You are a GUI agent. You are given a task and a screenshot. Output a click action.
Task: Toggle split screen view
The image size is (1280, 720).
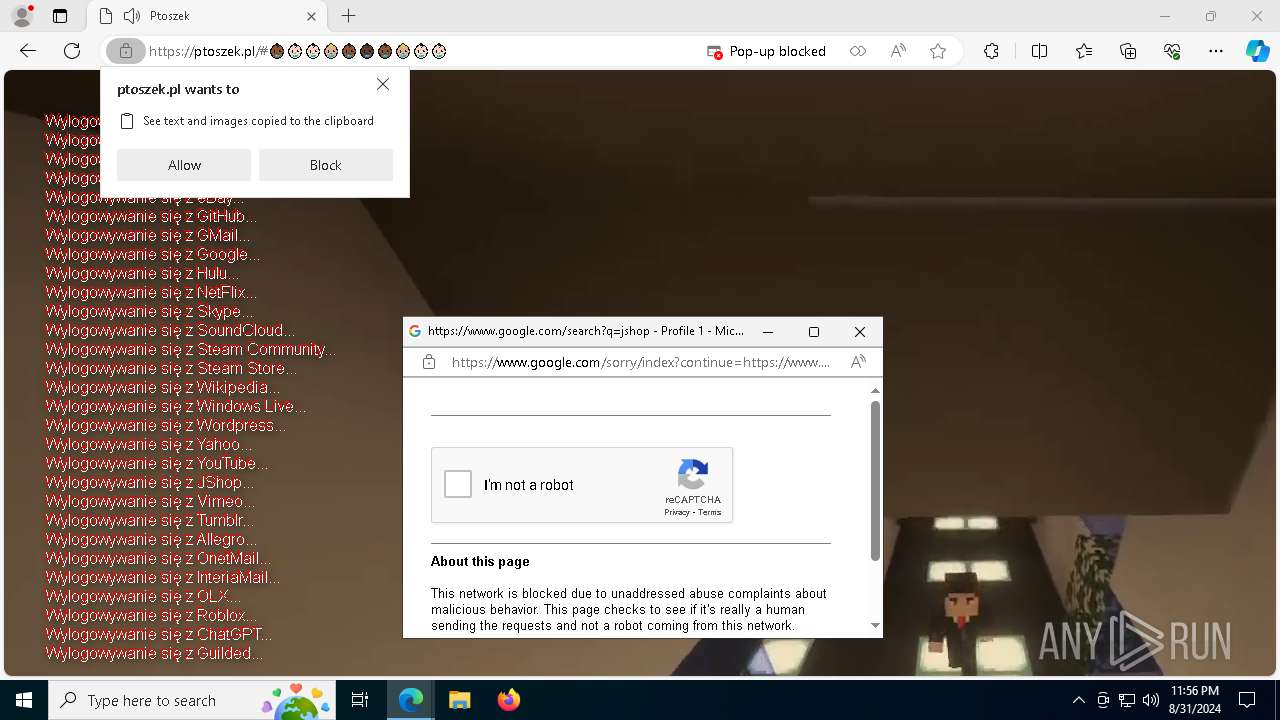coord(1039,51)
